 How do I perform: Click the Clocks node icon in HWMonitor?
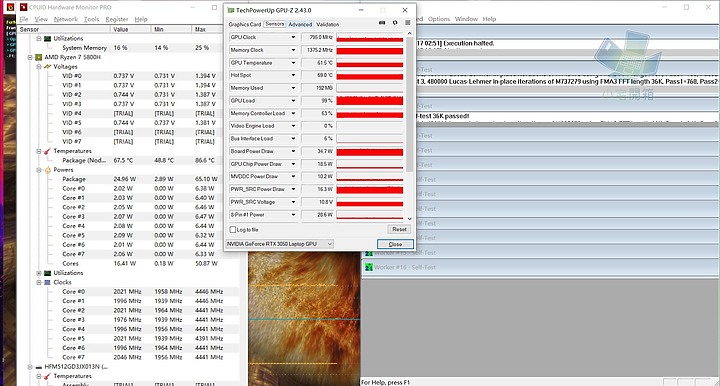point(47,282)
